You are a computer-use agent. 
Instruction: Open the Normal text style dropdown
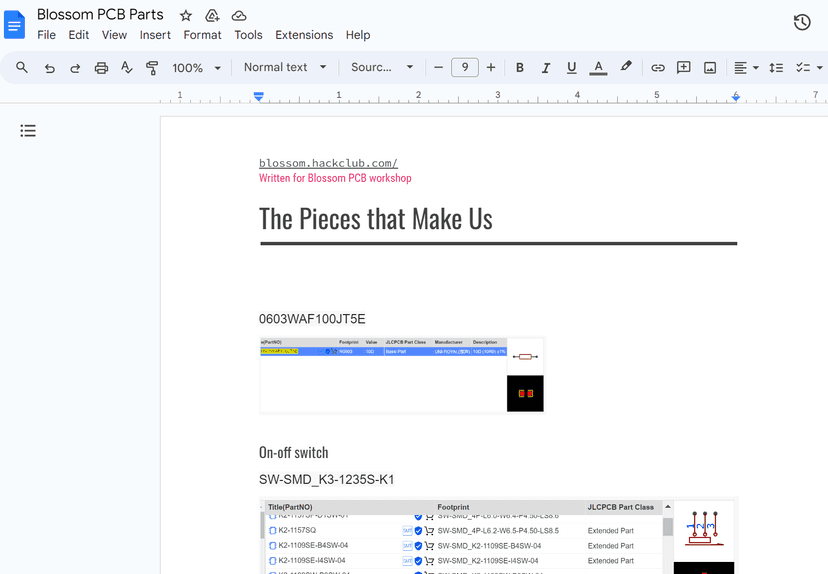pos(285,68)
